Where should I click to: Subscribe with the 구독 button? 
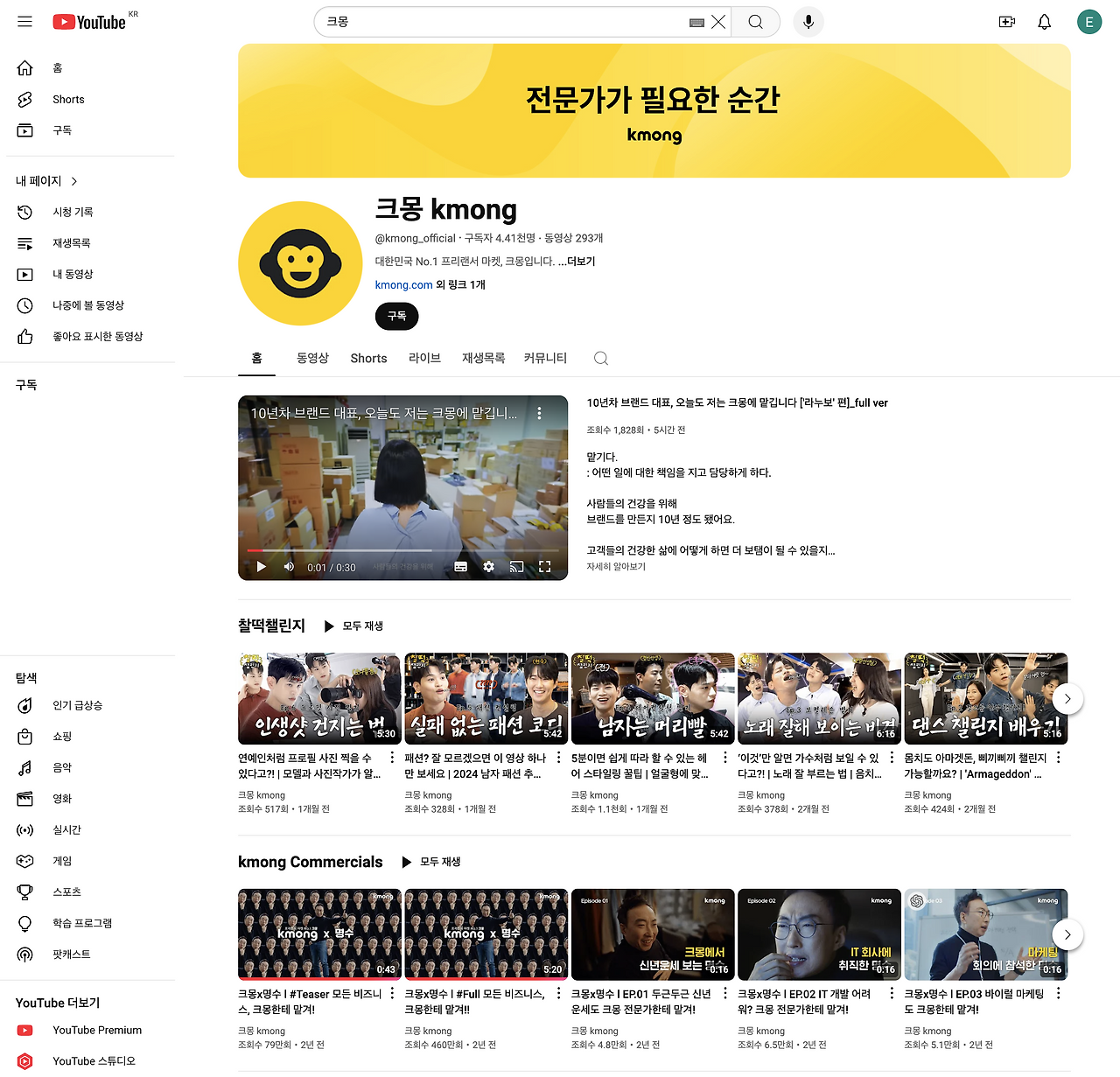(x=396, y=317)
